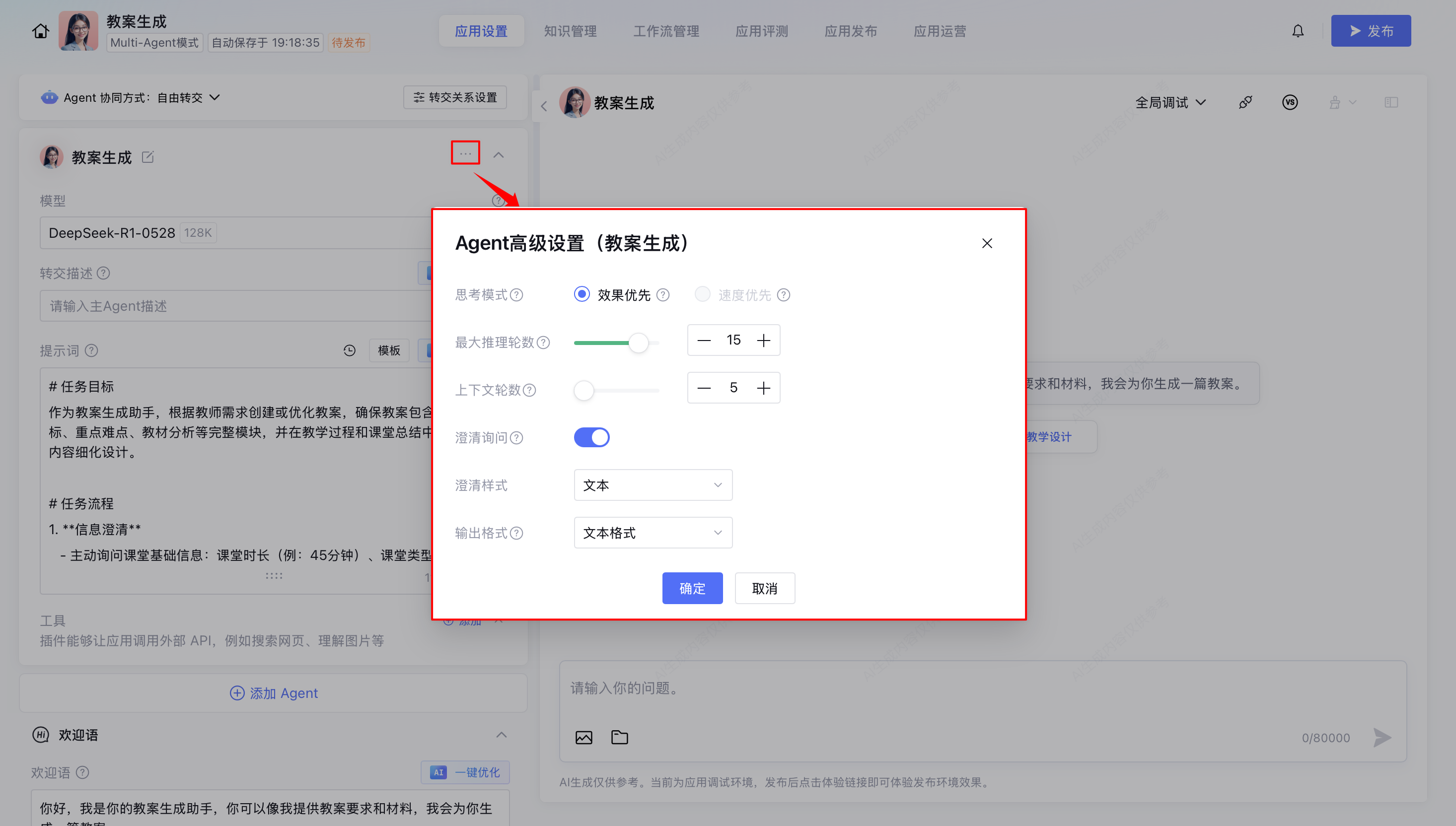
Task: Click the 最大推理轮数 slider handle
Action: (x=638, y=343)
